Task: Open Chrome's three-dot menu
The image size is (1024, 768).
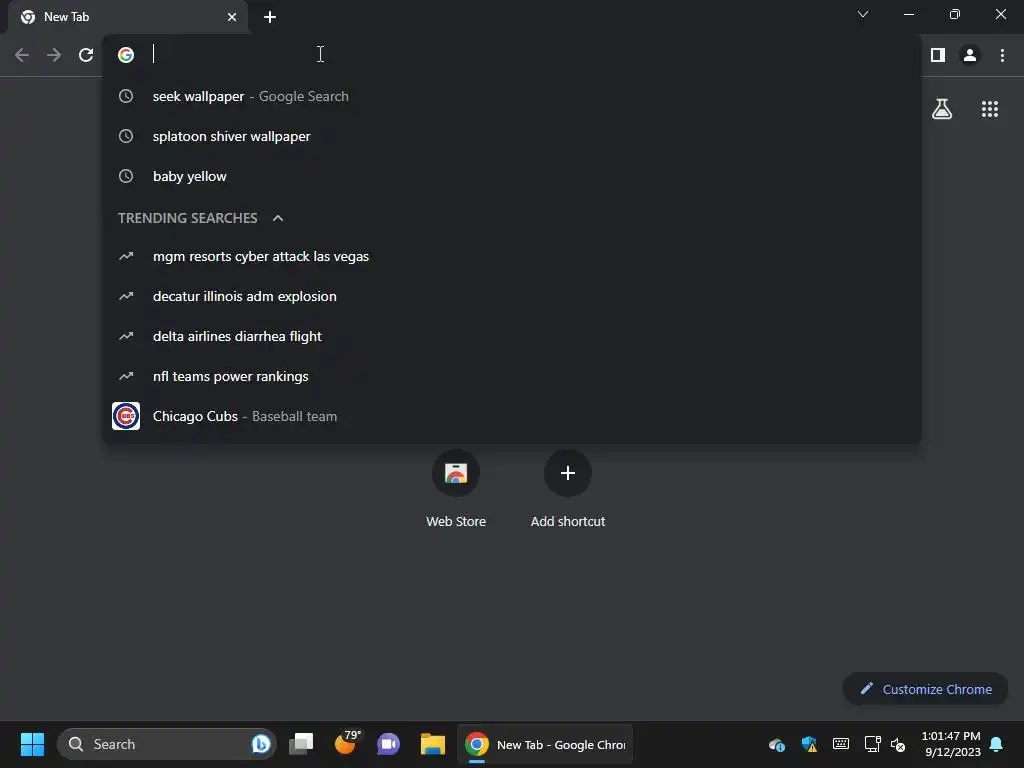Action: 1002,55
